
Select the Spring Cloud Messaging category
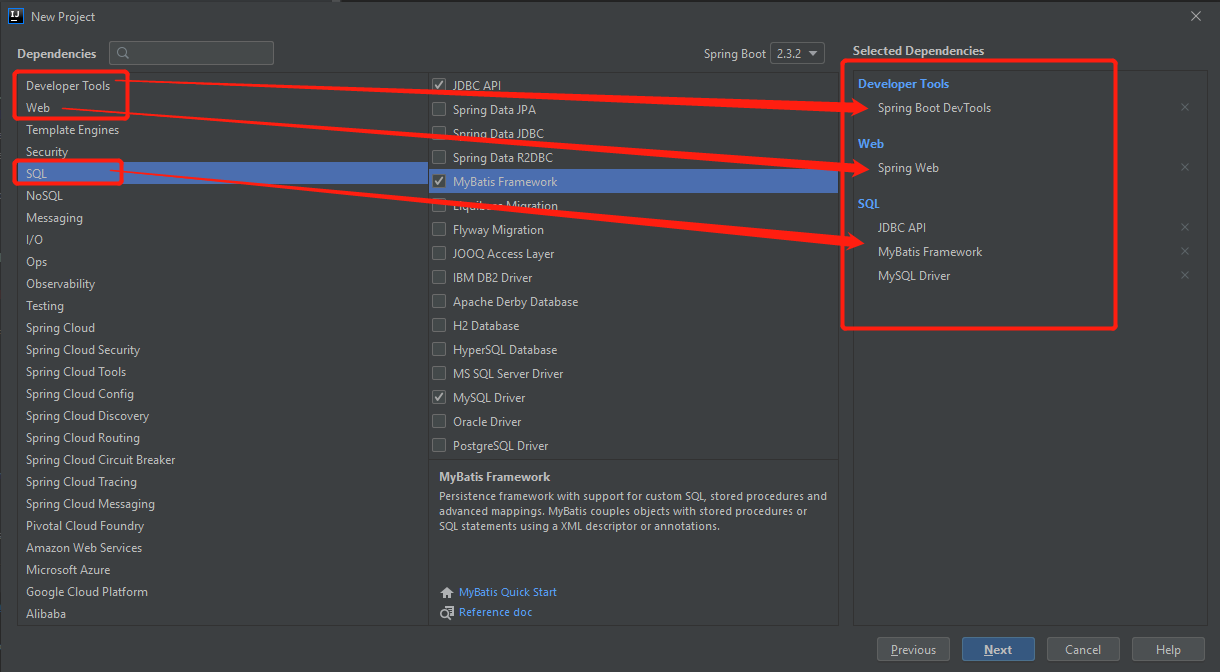(x=222, y=504)
